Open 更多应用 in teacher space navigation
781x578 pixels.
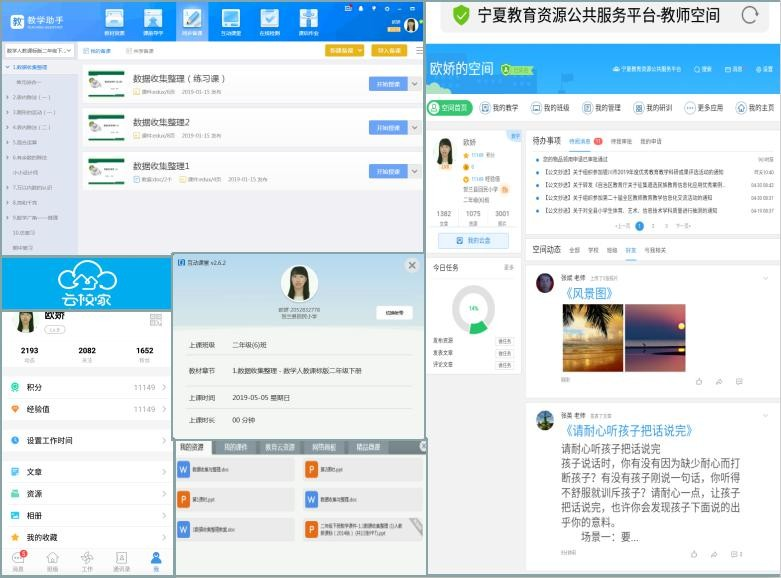tap(704, 108)
